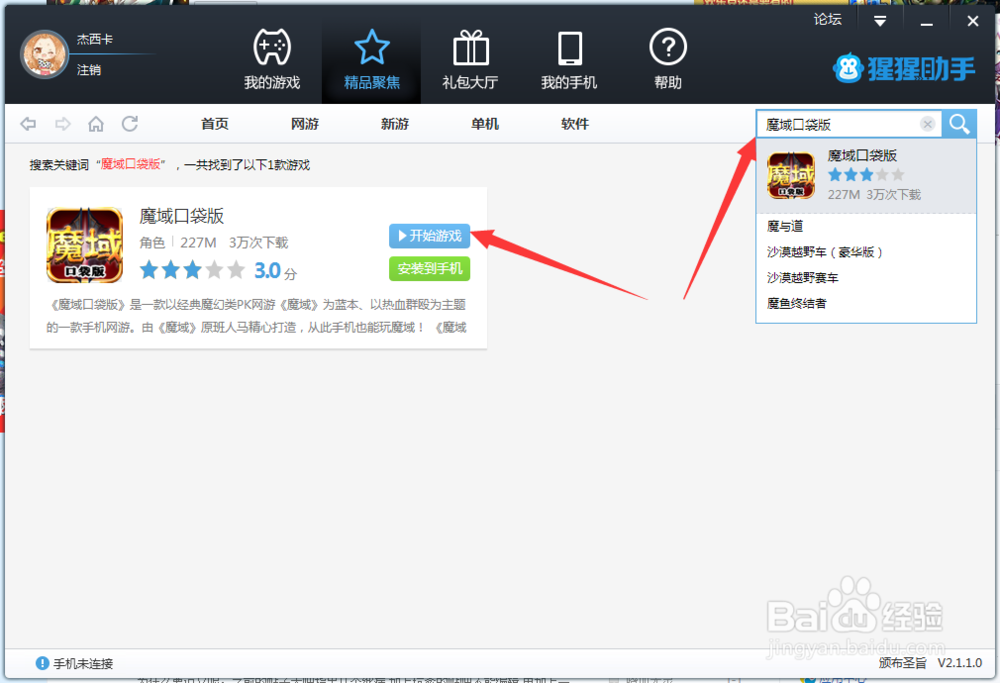
Task: Go back with the left arrow icon
Action: tap(28, 124)
